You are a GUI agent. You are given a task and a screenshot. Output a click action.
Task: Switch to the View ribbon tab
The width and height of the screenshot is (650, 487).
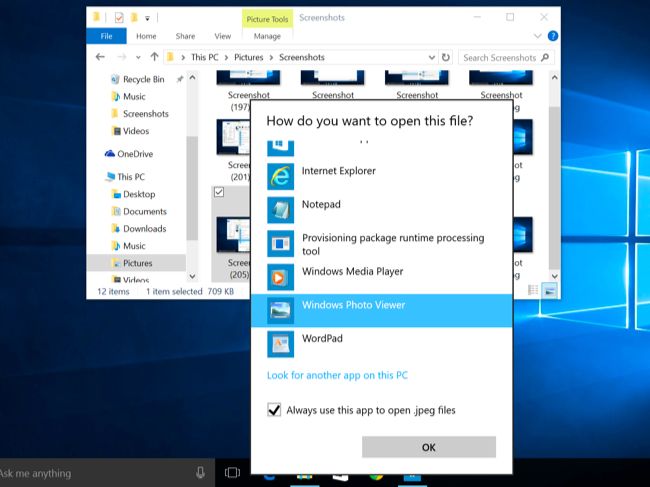tap(222, 36)
